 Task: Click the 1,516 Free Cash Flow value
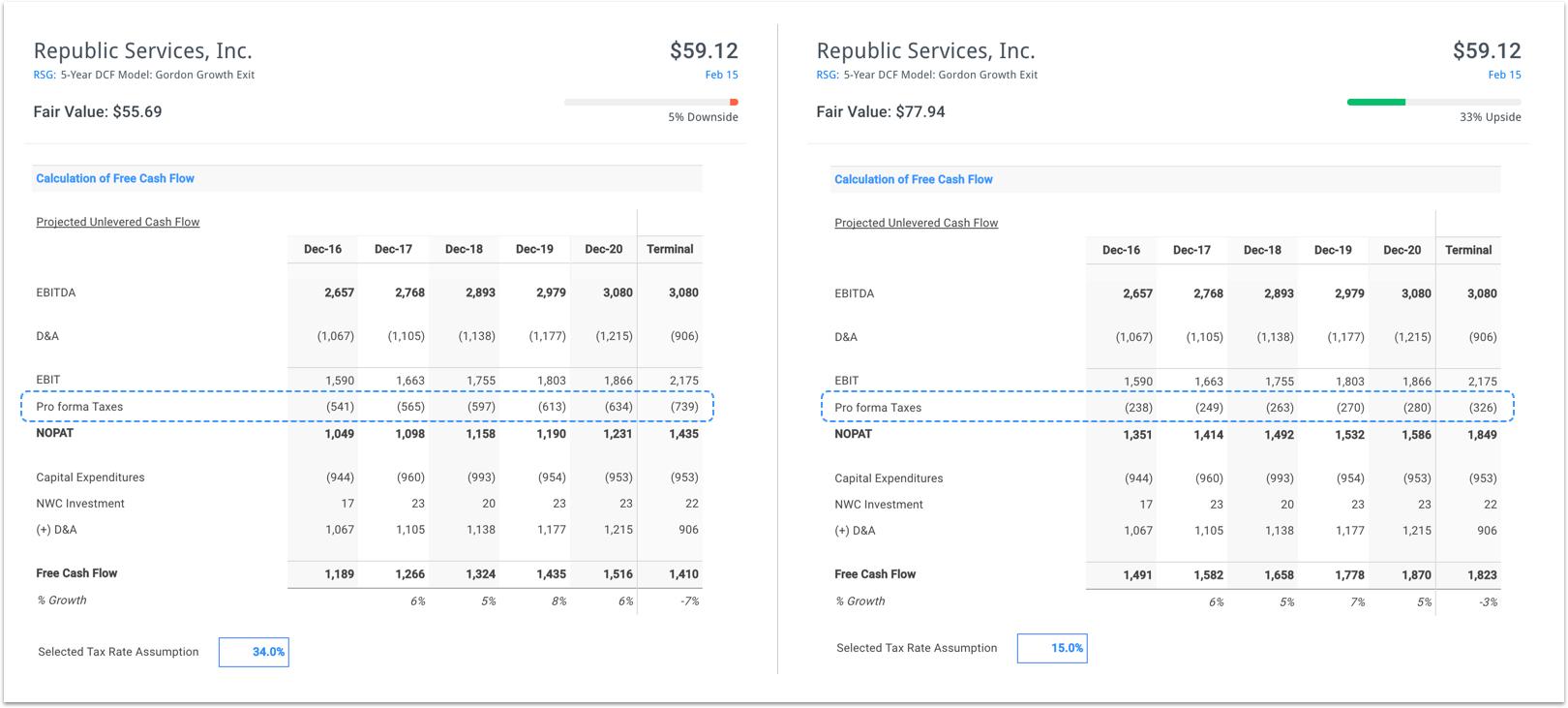(x=618, y=574)
